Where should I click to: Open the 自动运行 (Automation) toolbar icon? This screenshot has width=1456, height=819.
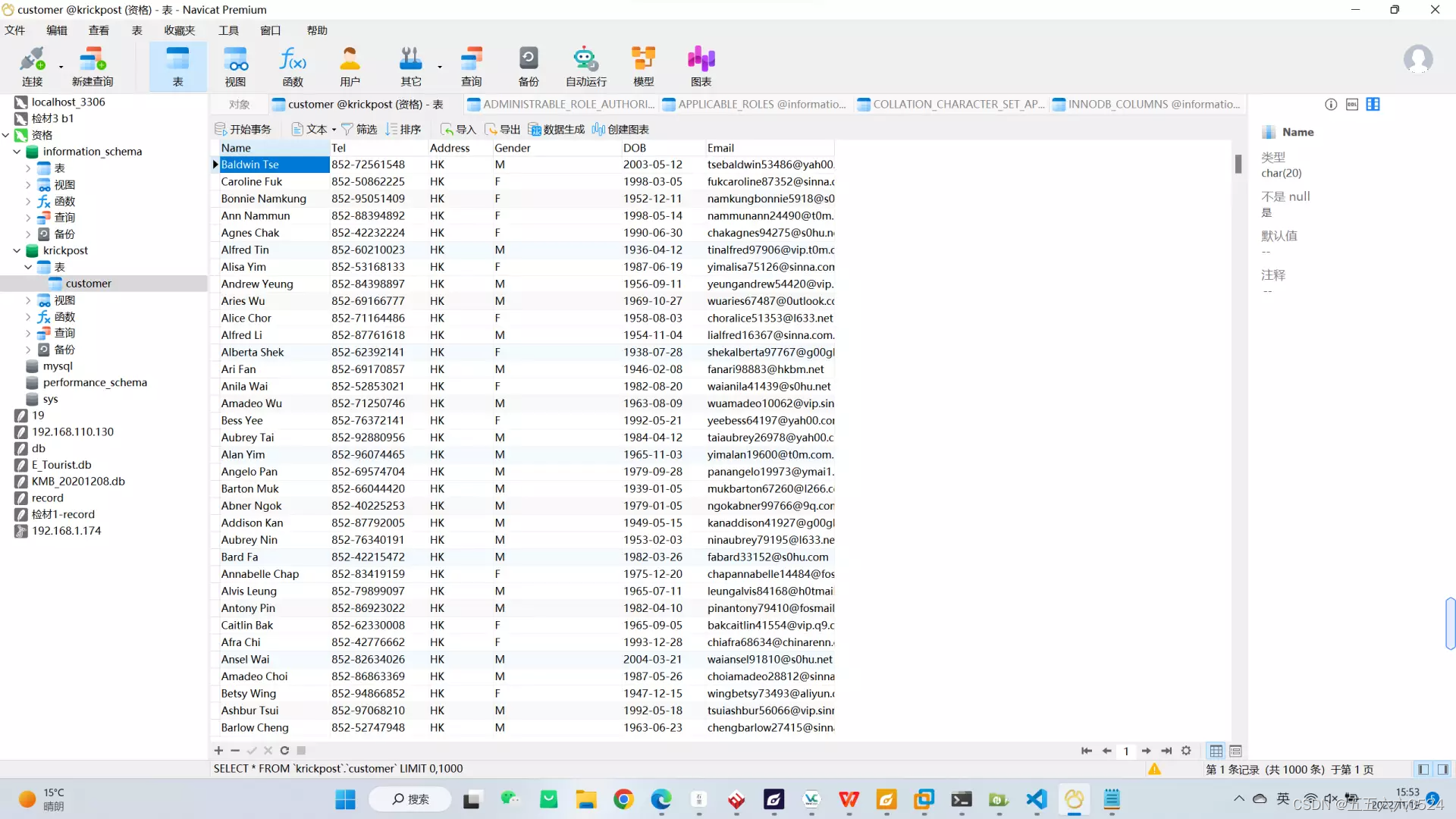click(585, 66)
